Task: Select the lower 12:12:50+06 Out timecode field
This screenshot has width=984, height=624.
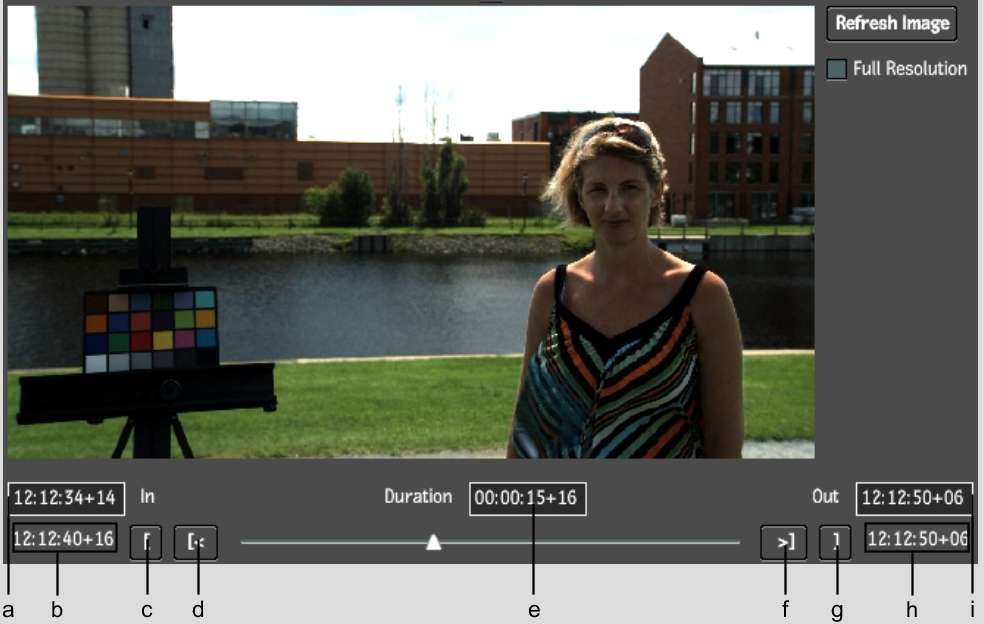Action: 917,539
